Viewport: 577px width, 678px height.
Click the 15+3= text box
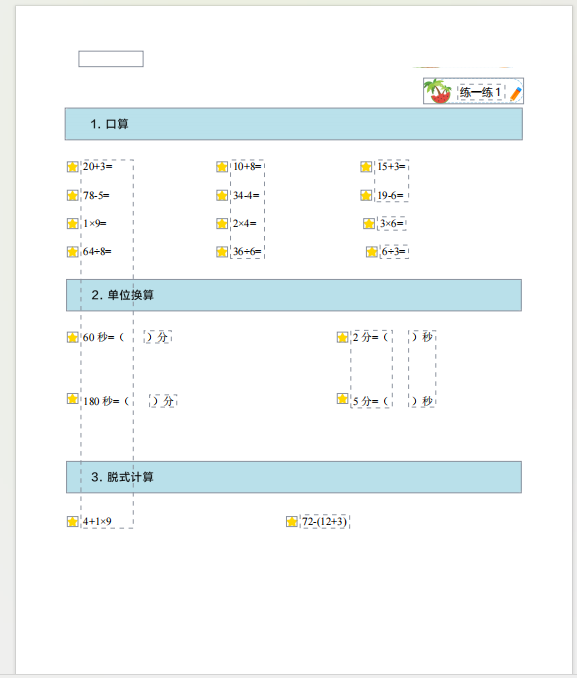(x=391, y=166)
